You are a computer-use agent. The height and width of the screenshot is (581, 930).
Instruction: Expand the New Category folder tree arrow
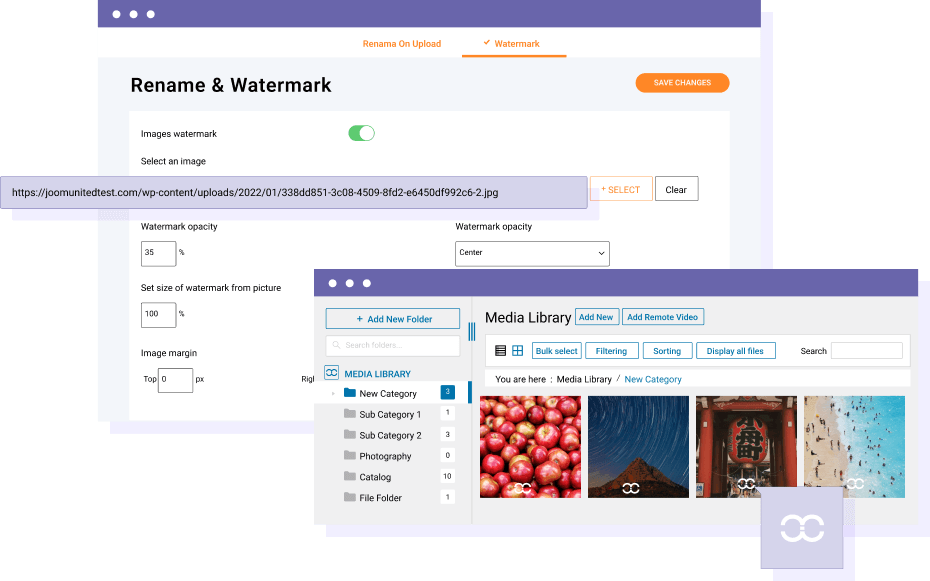(x=334, y=393)
